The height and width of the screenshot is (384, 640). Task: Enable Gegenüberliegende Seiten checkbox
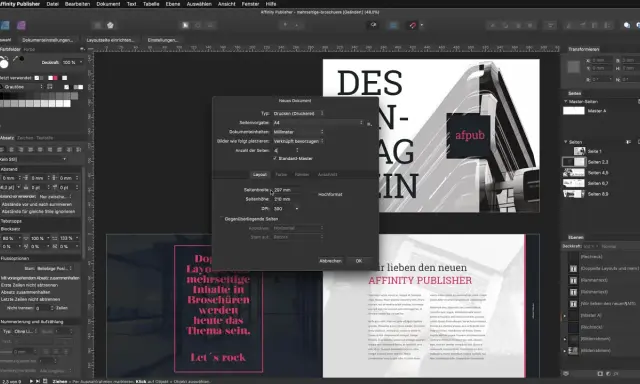click(x=222, y=219)
